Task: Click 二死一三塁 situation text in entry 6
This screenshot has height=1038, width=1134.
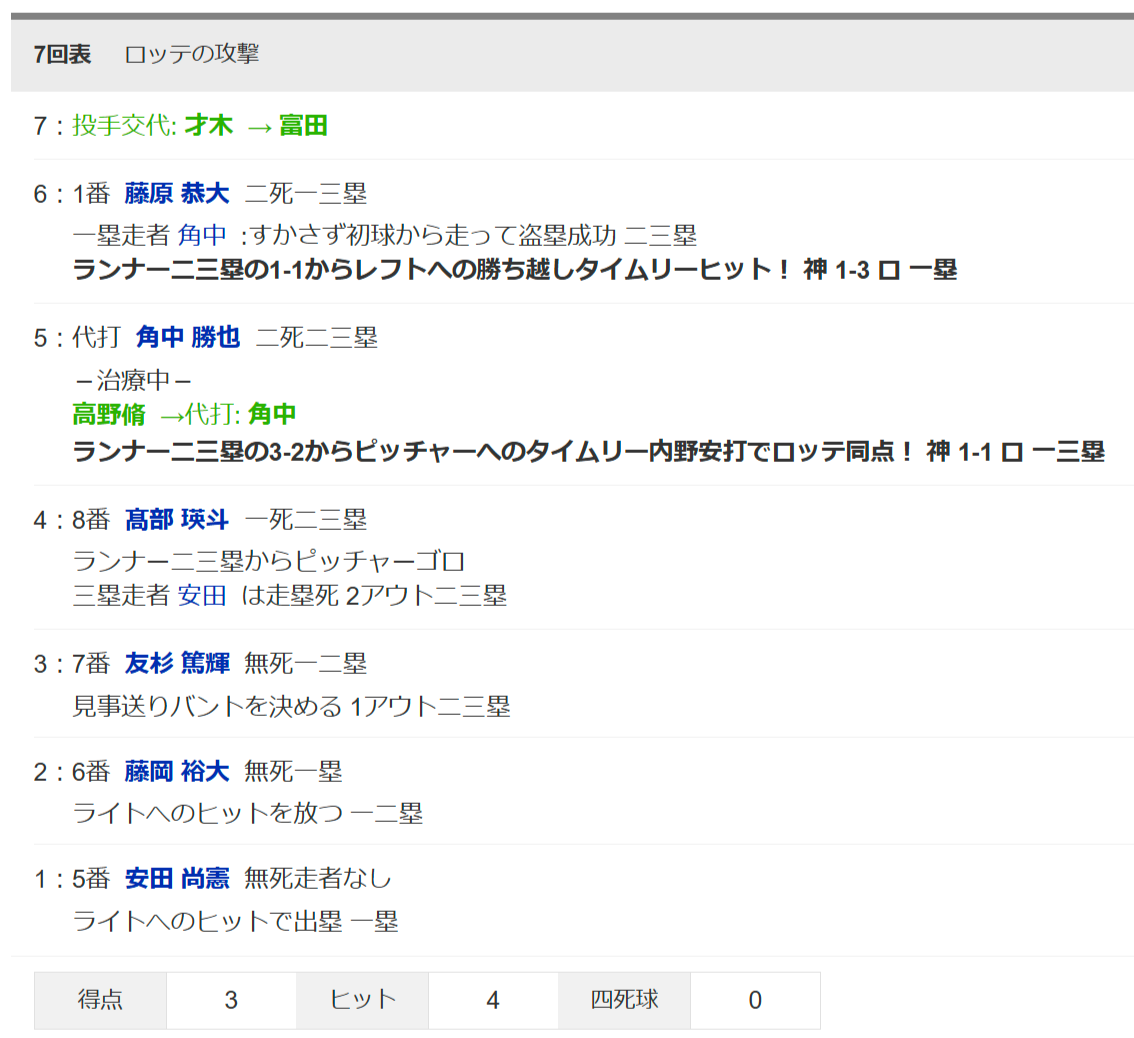Action: [306, 193]
